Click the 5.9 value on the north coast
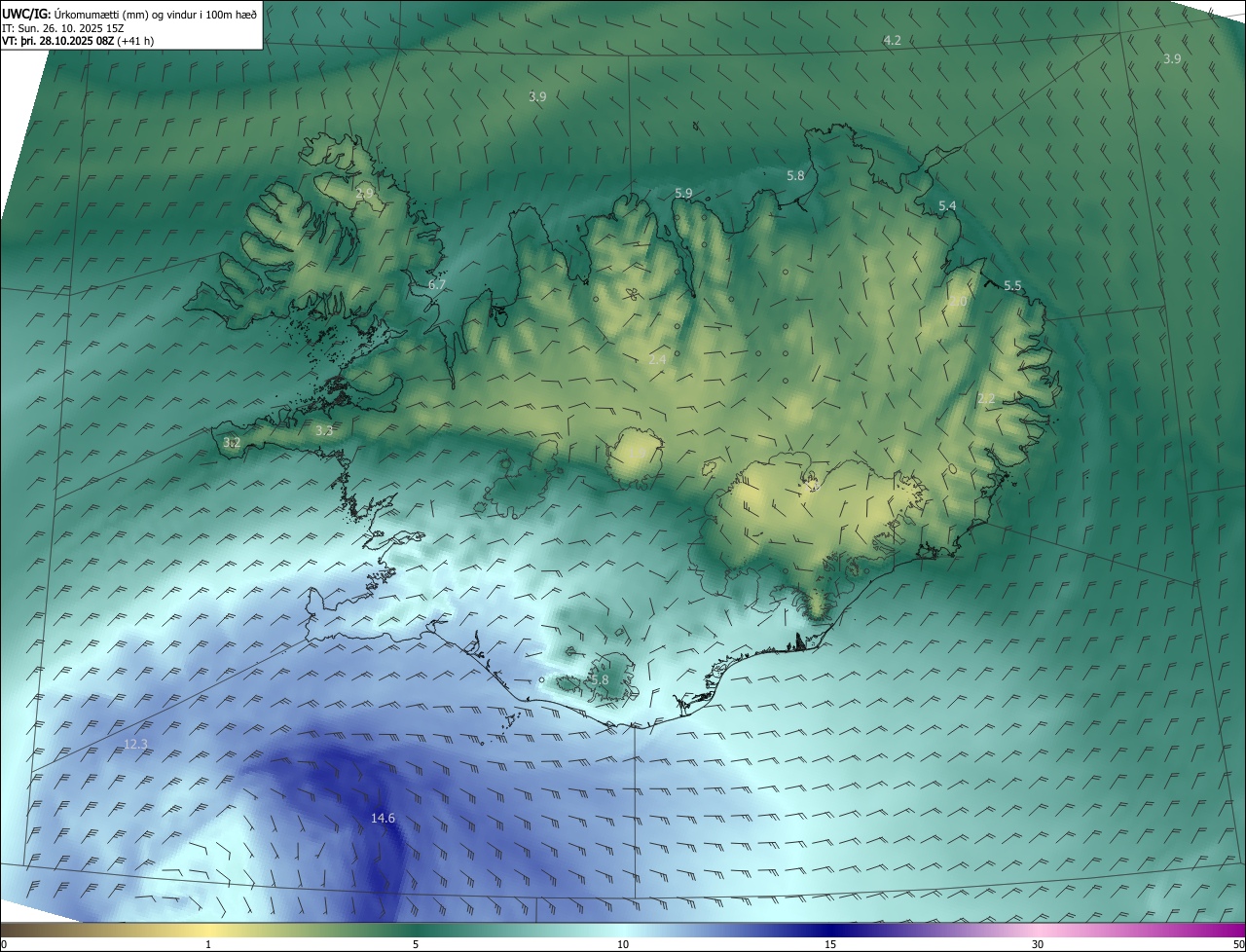1246x952 pixels. [x=683, y=194]
